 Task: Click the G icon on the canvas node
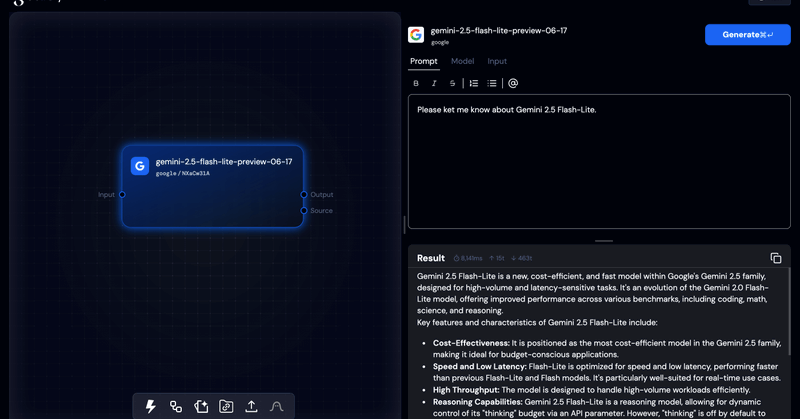[140, 166]
